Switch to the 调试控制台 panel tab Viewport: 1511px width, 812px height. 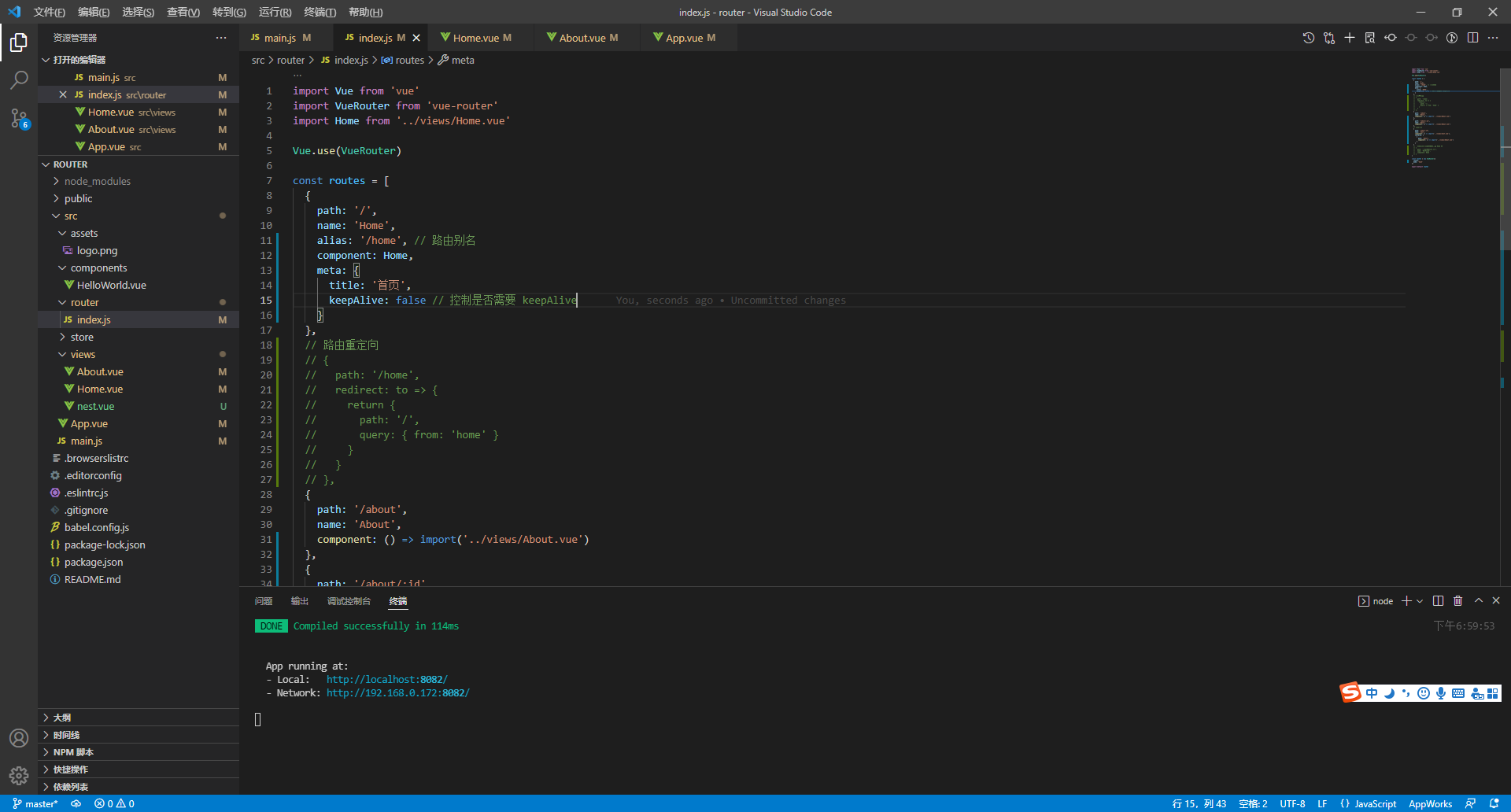coord(349,601)
